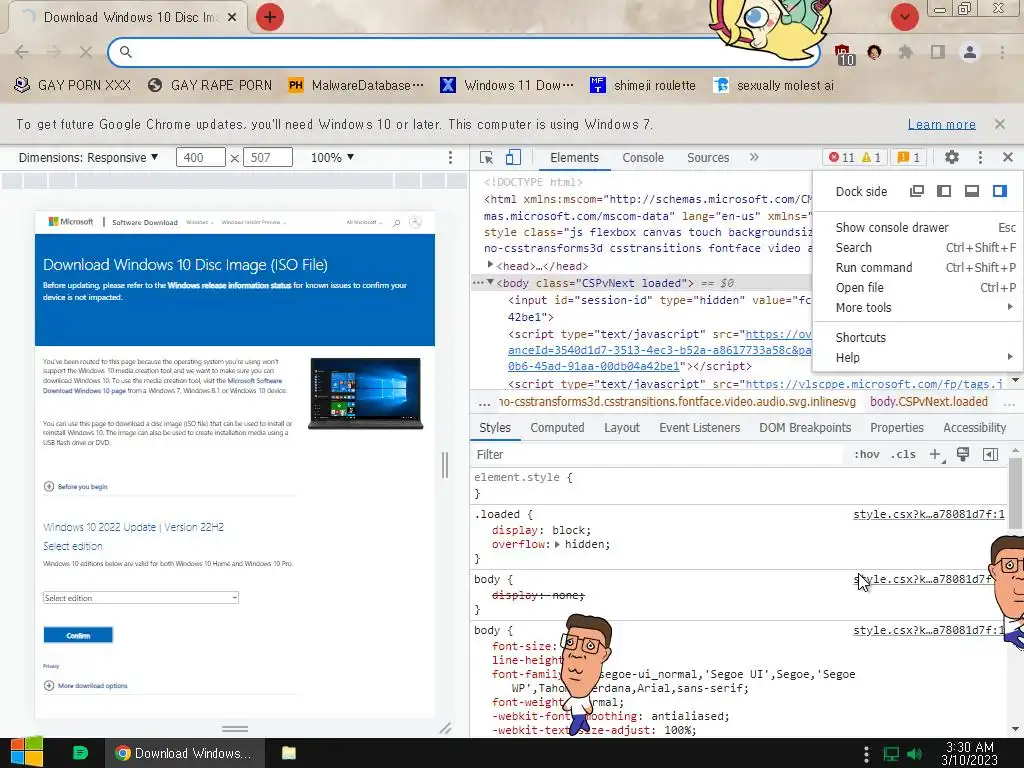Click the yellow warnings count badge
Image resolution: width=1024 pixels, height=768 pixels.
pyautogui.click(x=872, y=157)
